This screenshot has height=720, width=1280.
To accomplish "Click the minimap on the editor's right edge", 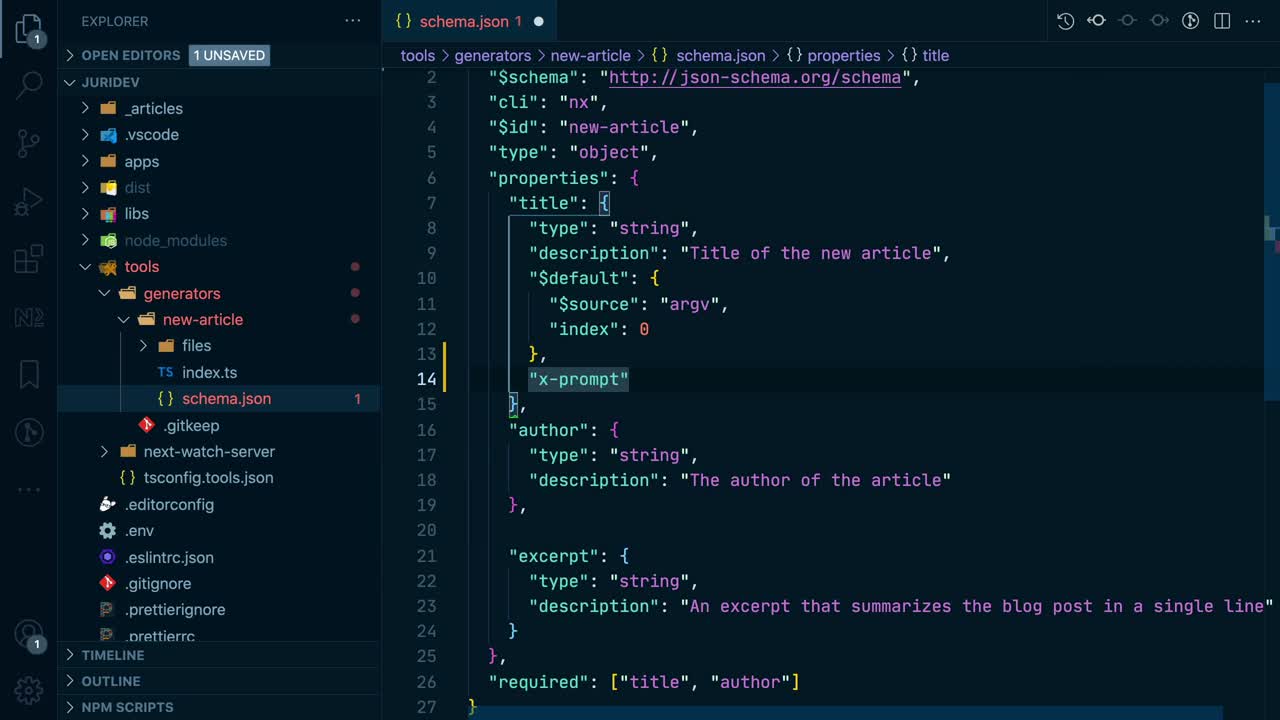I will click(1271, 230).
